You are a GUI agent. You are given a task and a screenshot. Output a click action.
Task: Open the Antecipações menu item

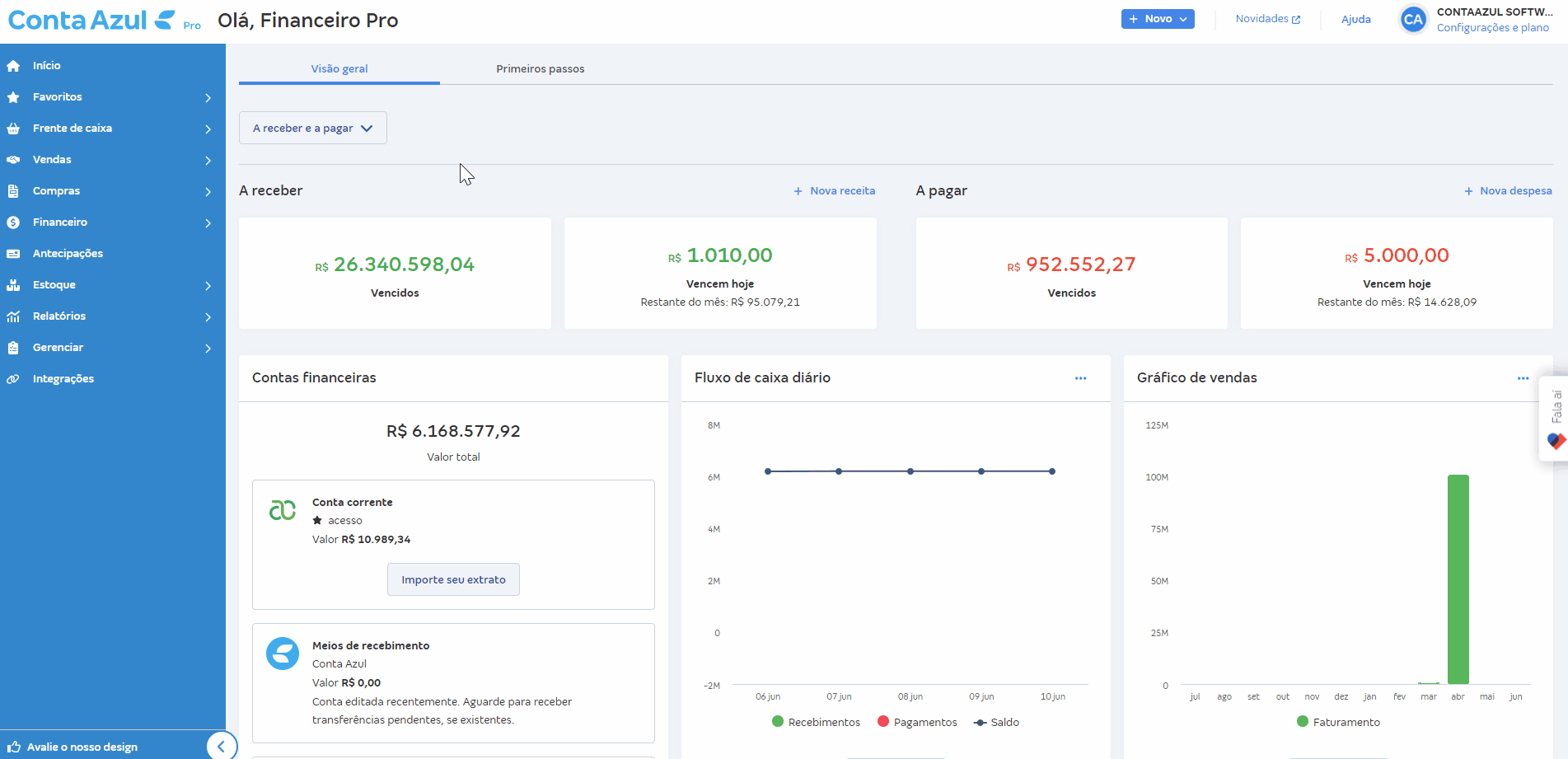point(113,254)
